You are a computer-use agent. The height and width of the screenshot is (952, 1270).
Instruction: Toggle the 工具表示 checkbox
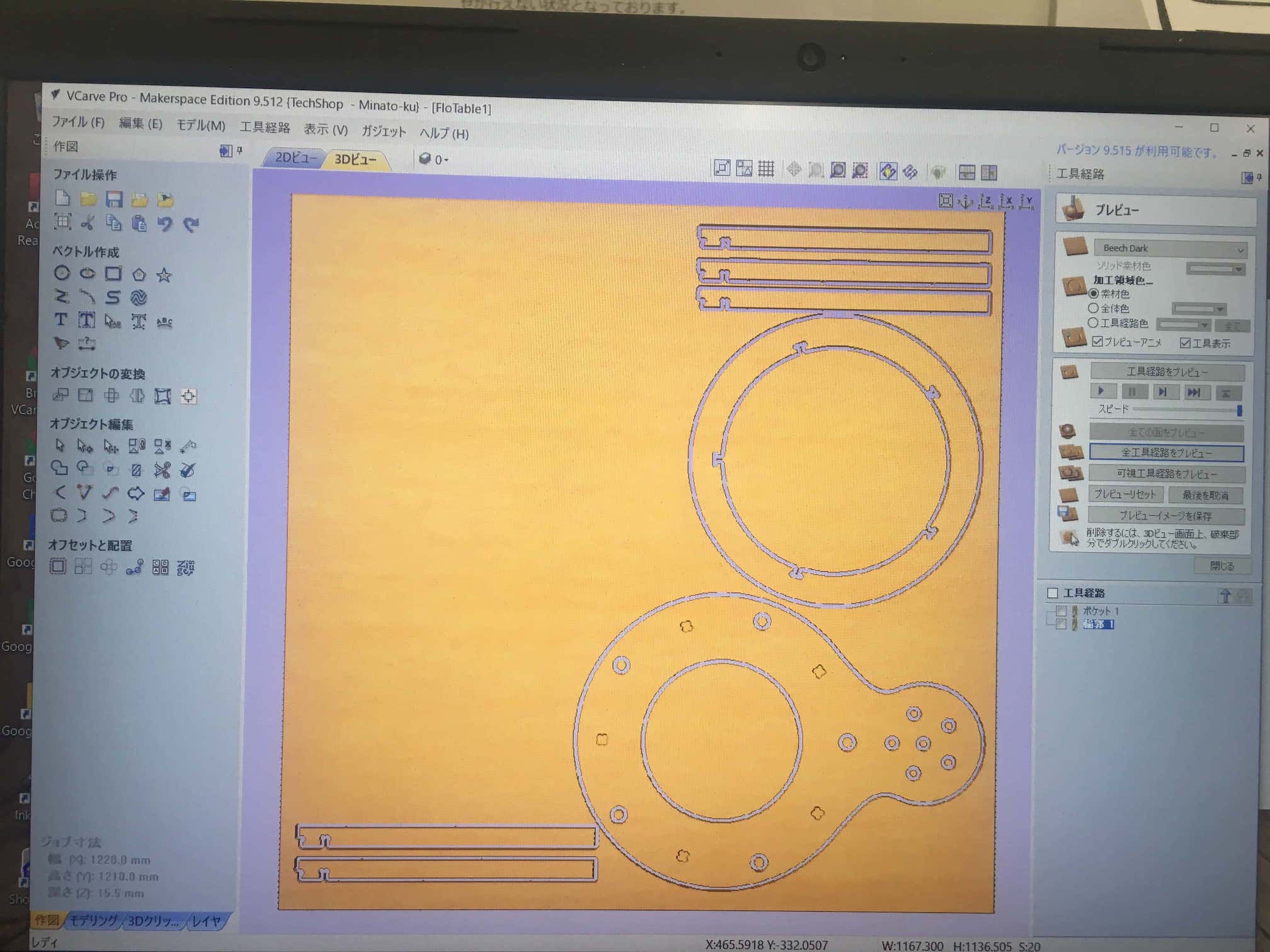click(1185, 343)
